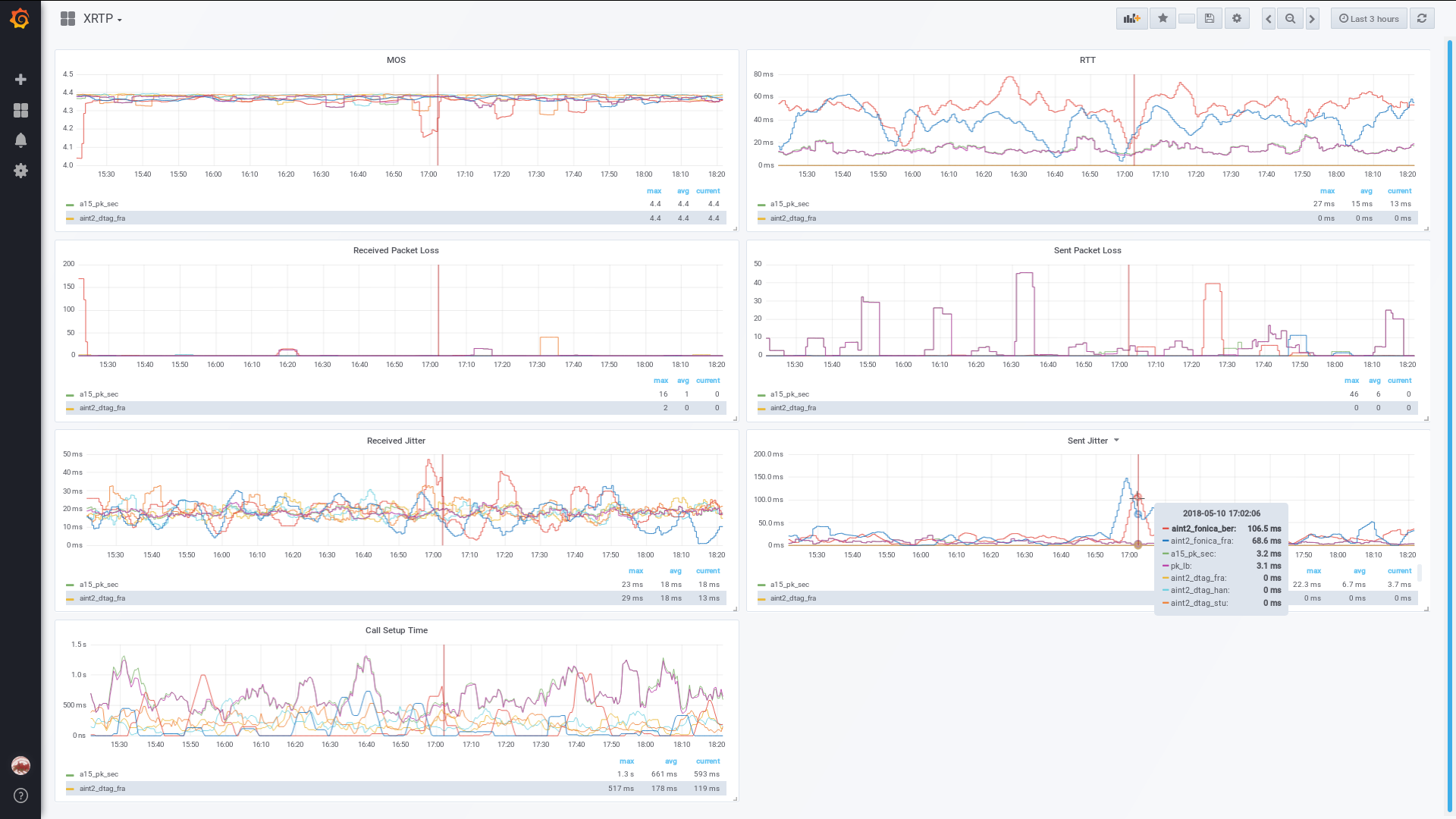Toggle a15_pk_sec series in MOS legend
1456x819 pixels.
[99, 204]
